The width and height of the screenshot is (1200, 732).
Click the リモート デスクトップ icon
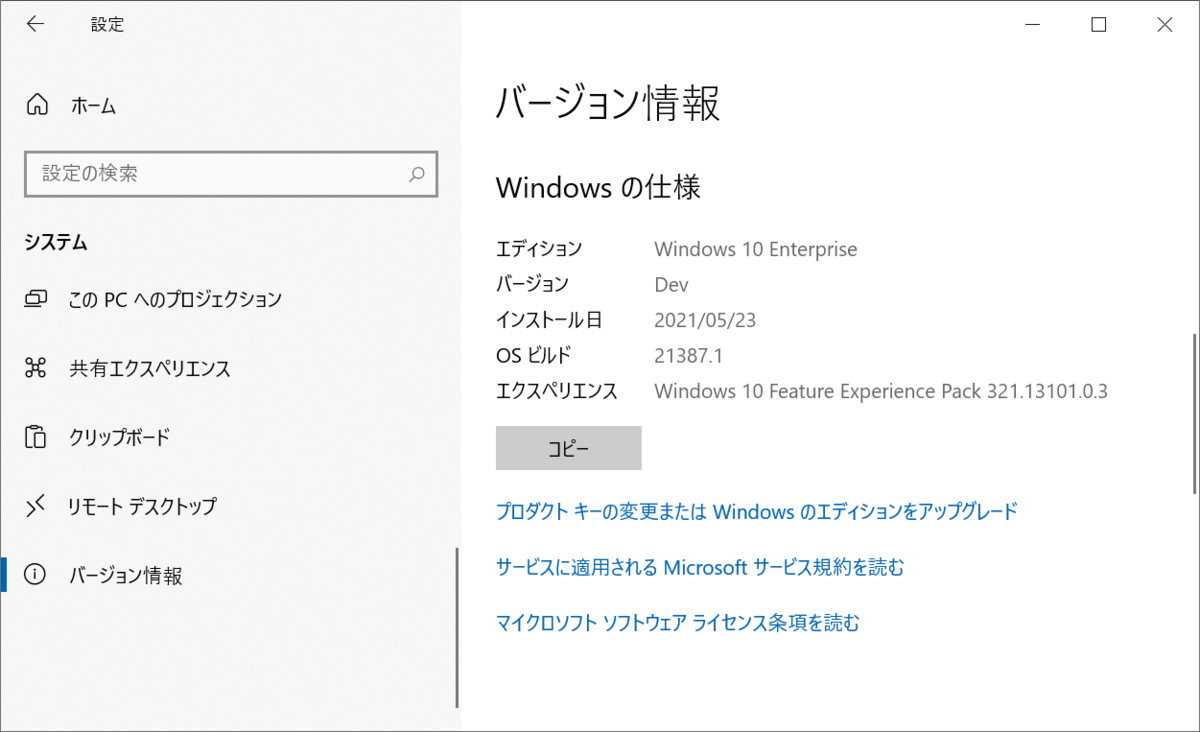pyautogui.click(x=36, y=506)
